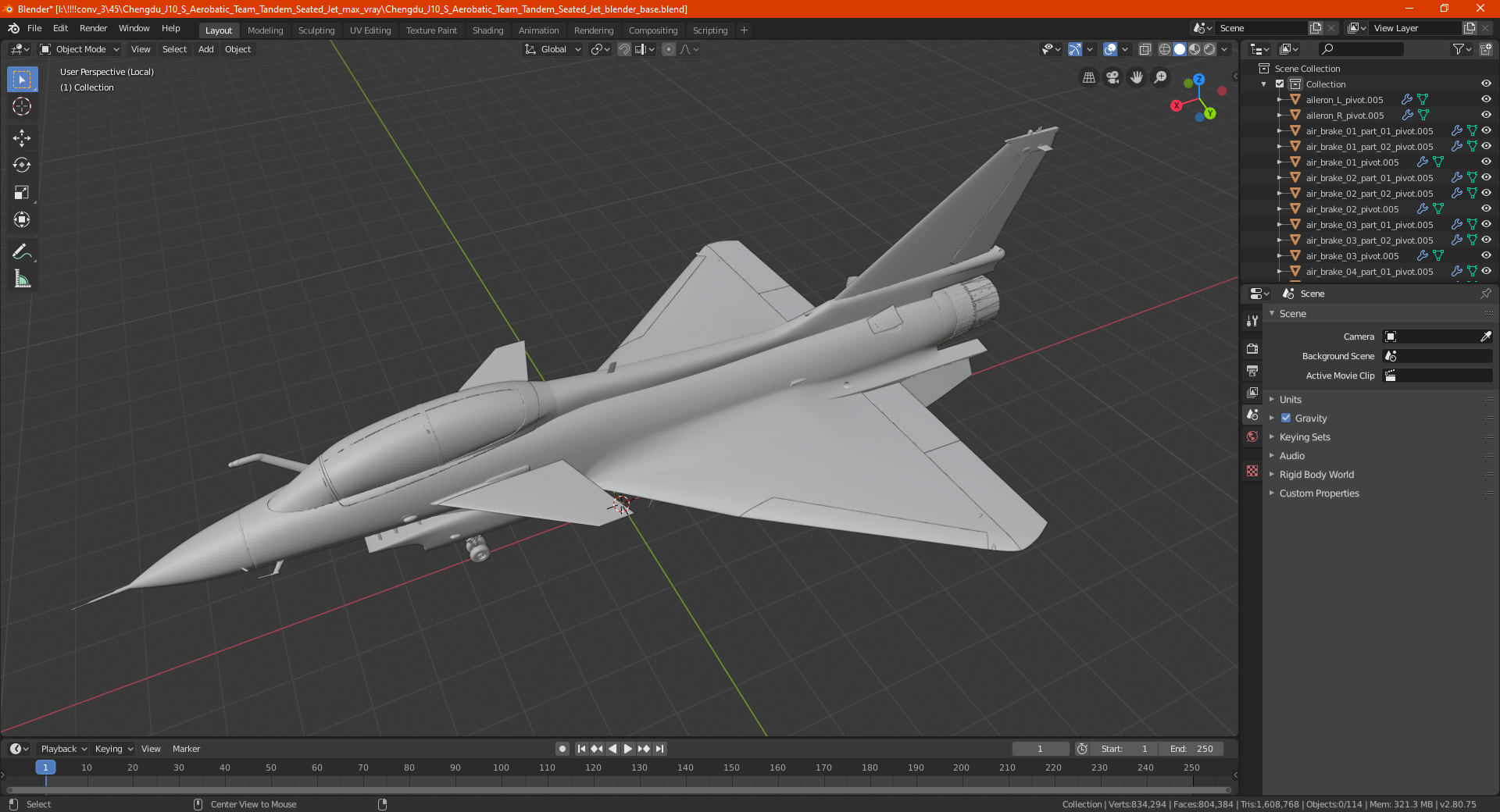Collapse the Scene panel

coord(1292,314)
